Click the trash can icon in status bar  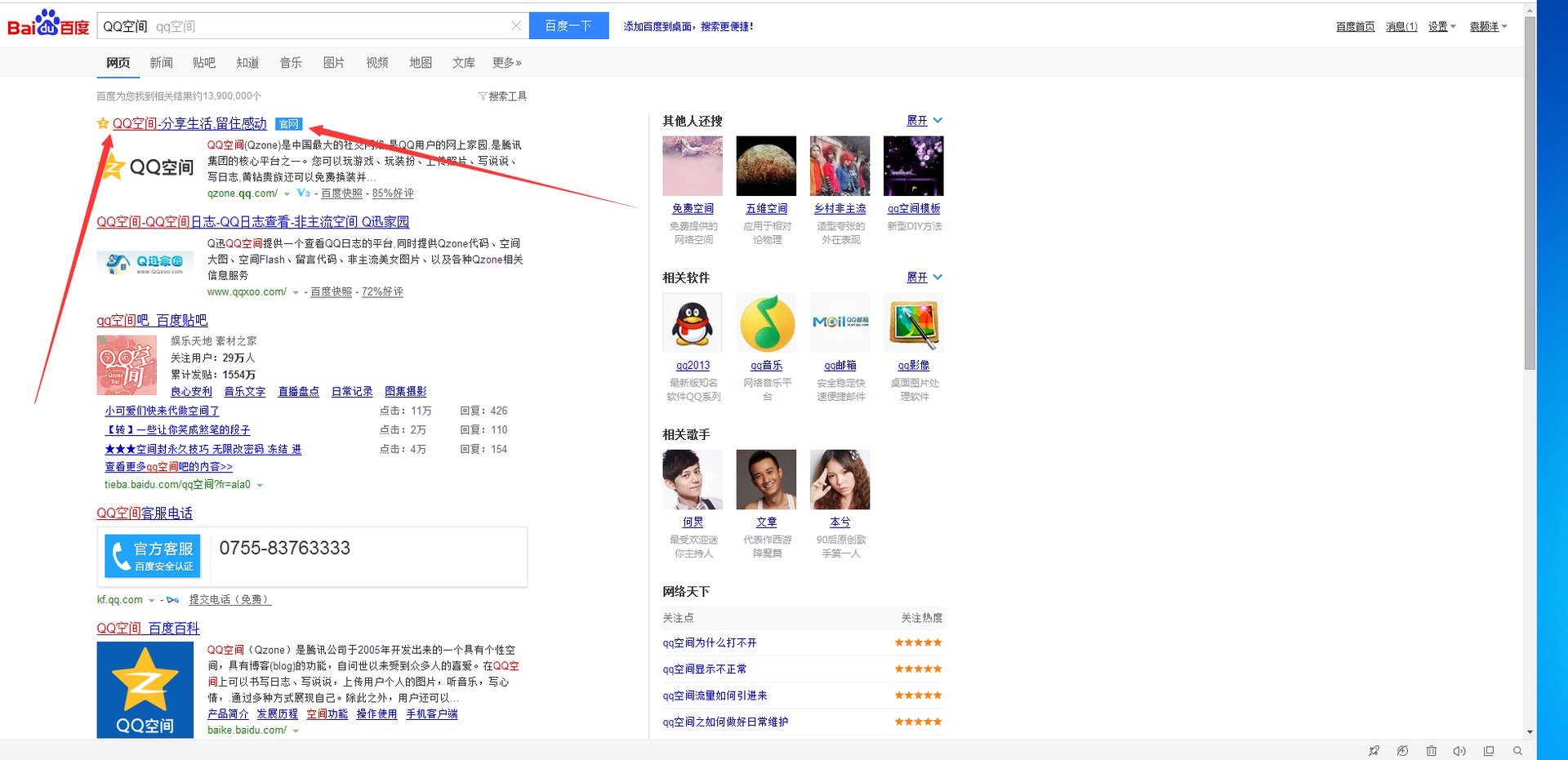[x=1431, y=751]
